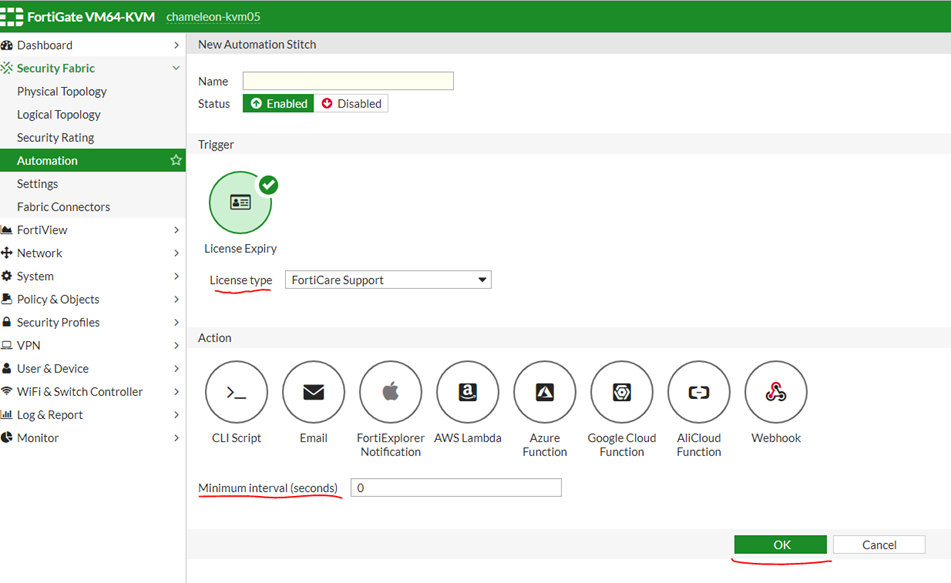Set stitch status to Enabled
The height and width of the screenshot is (583, 951).
278,104
